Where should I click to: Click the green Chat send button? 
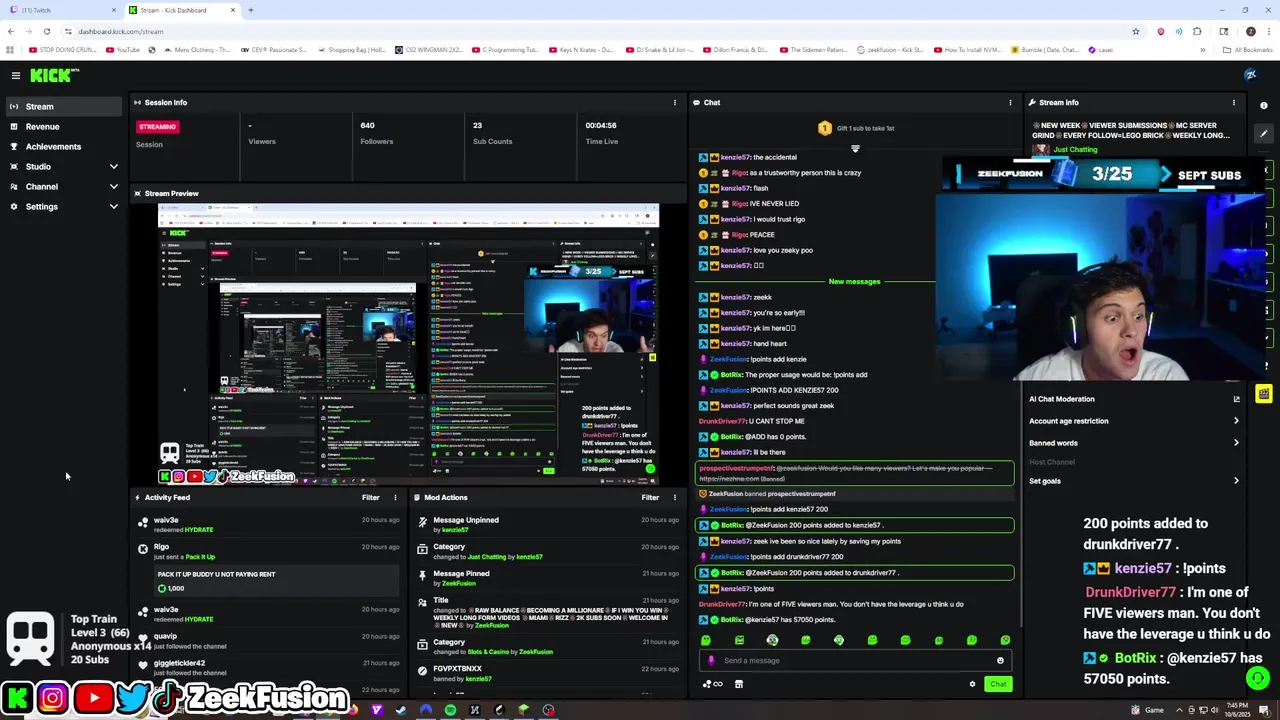point(998,684)
